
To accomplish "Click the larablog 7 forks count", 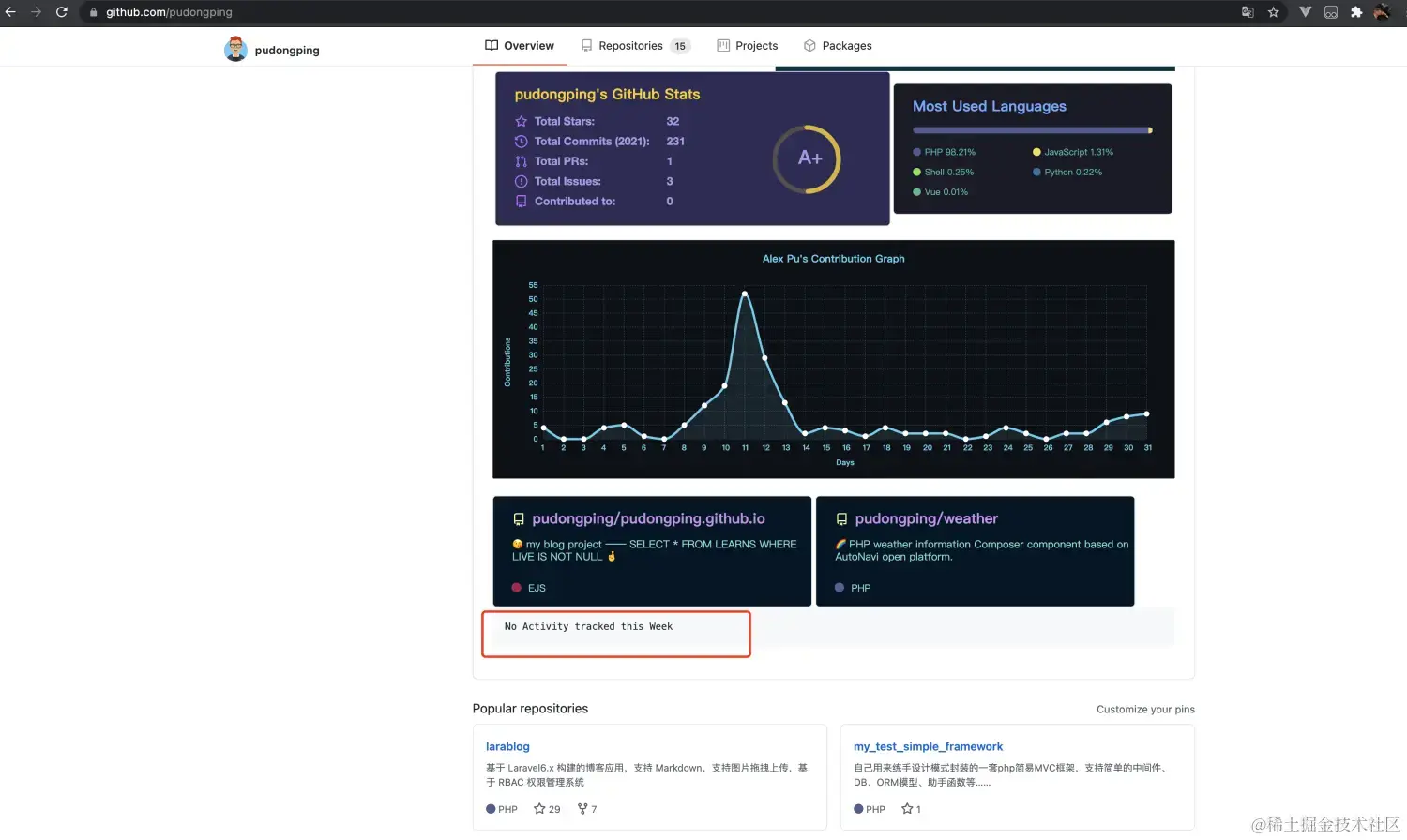I will point(587,809).
